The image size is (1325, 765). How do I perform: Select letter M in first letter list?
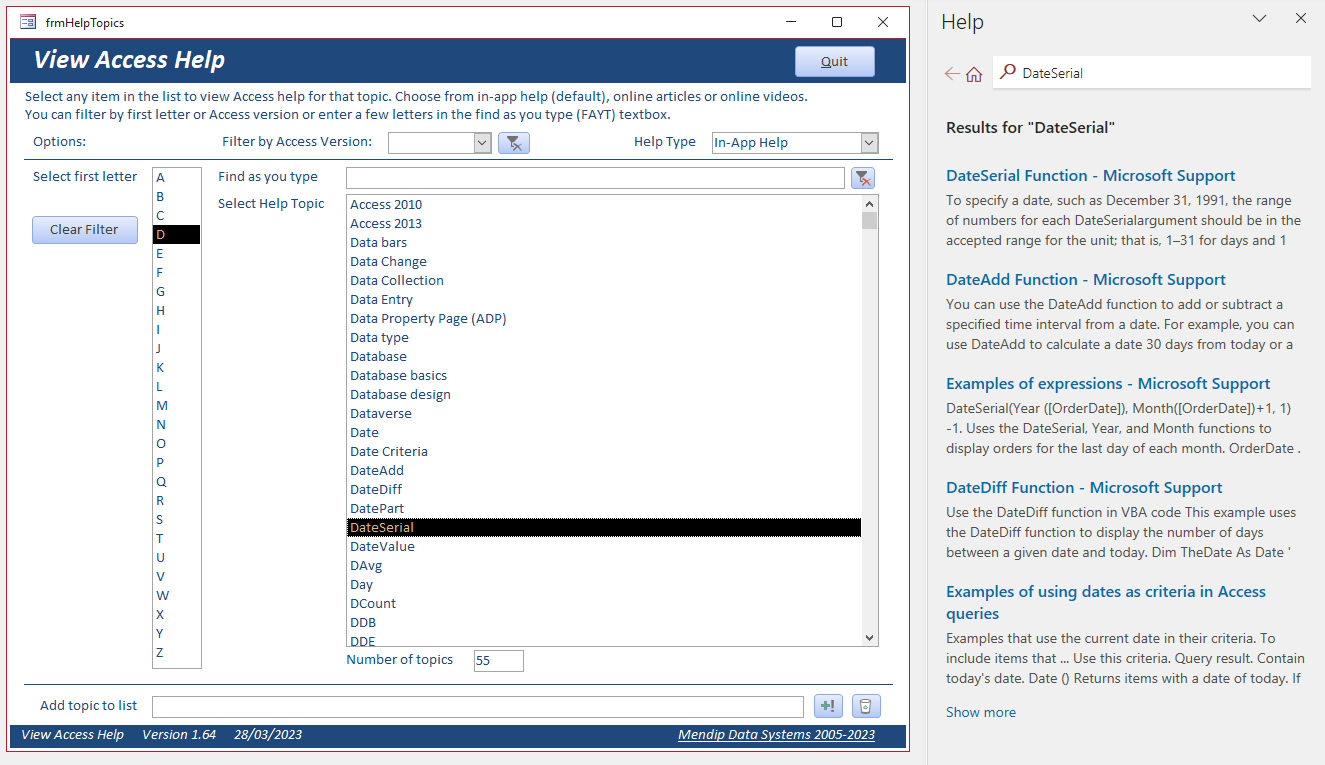(x=177, y=406)
